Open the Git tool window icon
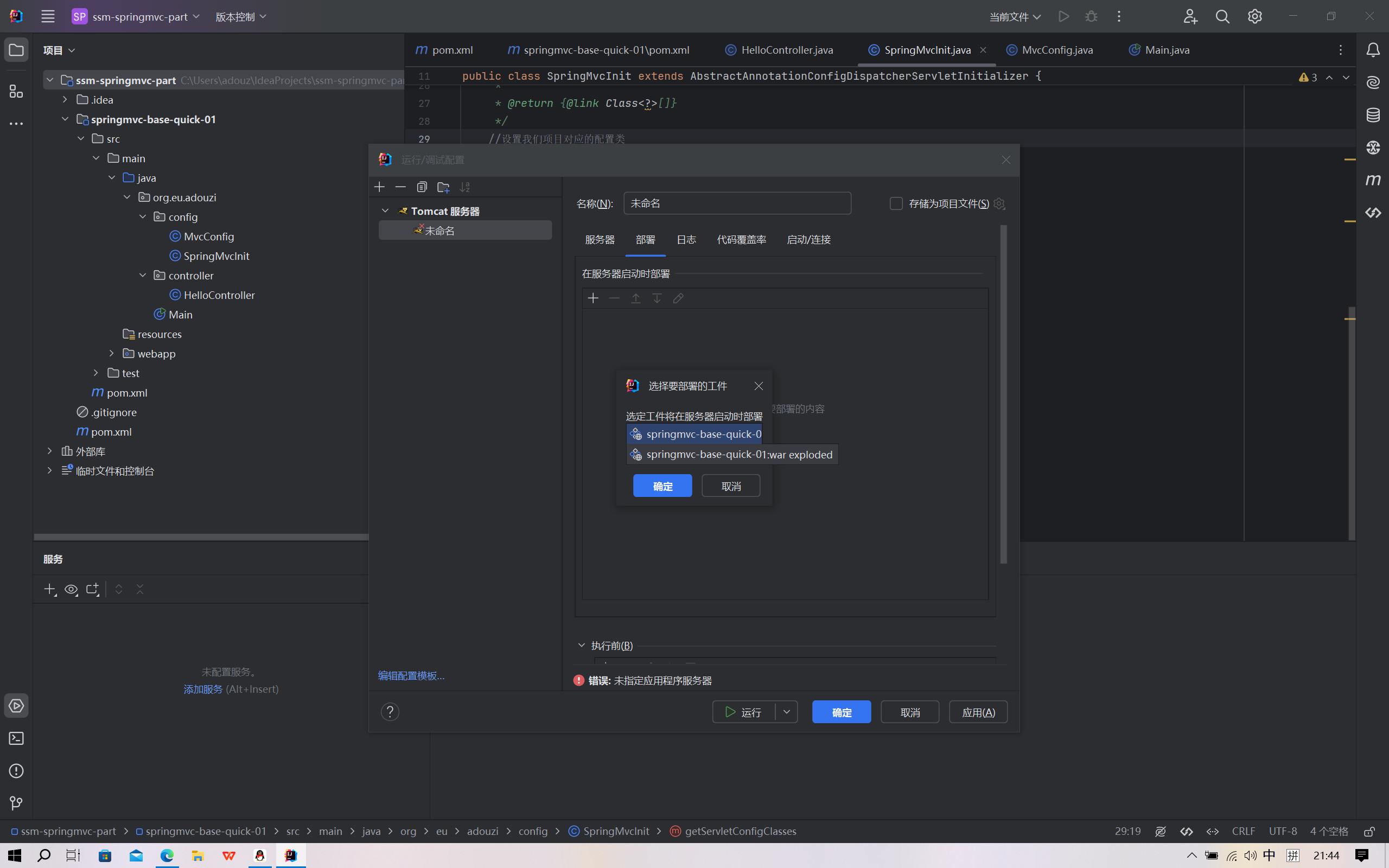1389x868 pixels. [x=16, y=803]
